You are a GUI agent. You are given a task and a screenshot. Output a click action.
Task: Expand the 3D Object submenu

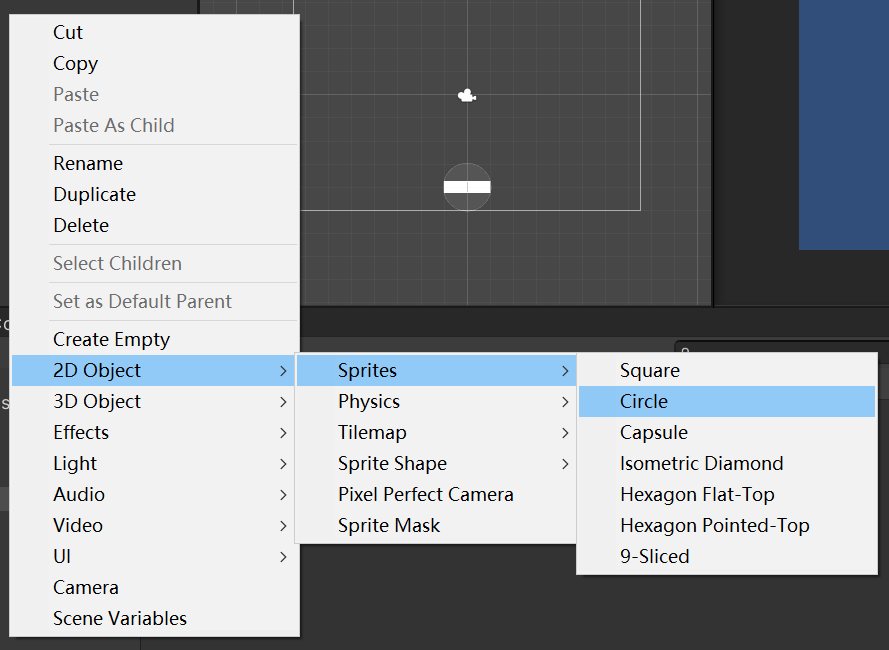(x=97, y=402)
